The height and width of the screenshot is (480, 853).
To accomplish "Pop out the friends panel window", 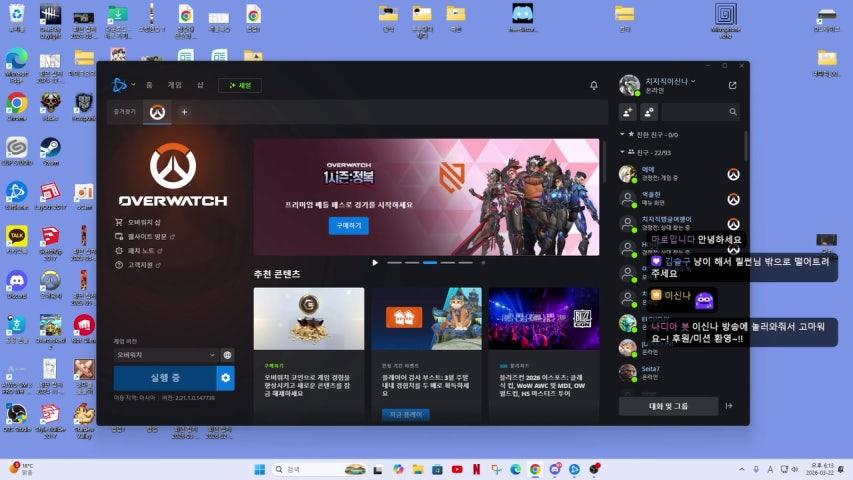I will pos(732,85).
